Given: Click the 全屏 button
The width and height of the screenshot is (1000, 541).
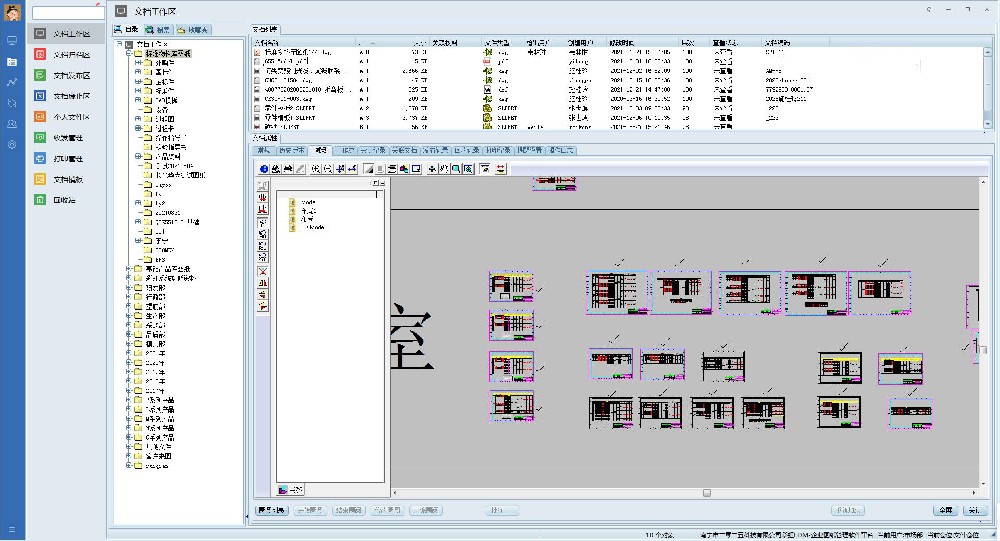Looking at the screenshot, I should [945, 510].
